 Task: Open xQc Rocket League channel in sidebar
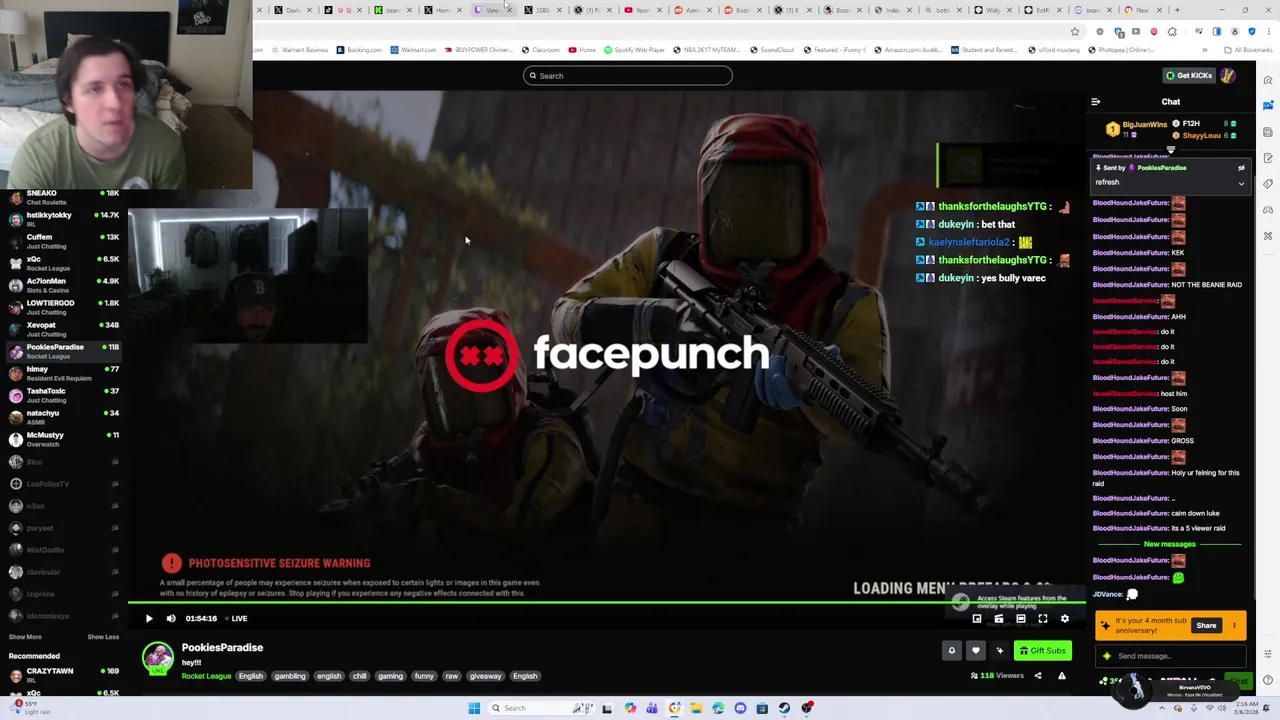(x=62, y=263)
